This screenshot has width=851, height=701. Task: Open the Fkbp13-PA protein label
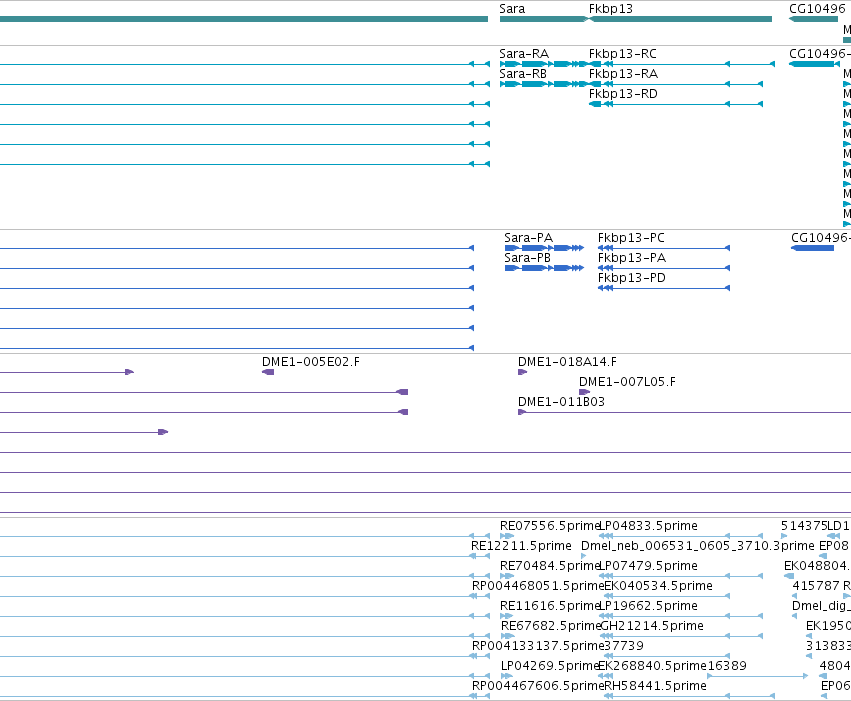632,258
